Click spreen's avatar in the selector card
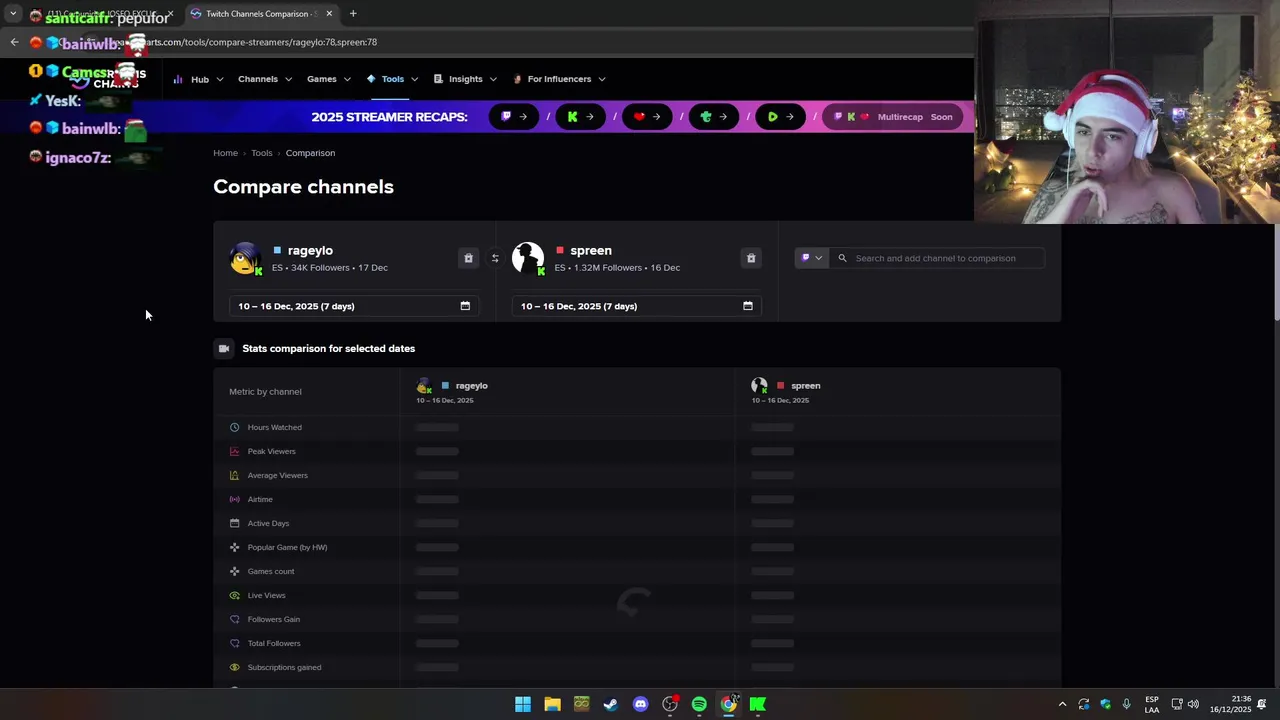 click(528, 258)
